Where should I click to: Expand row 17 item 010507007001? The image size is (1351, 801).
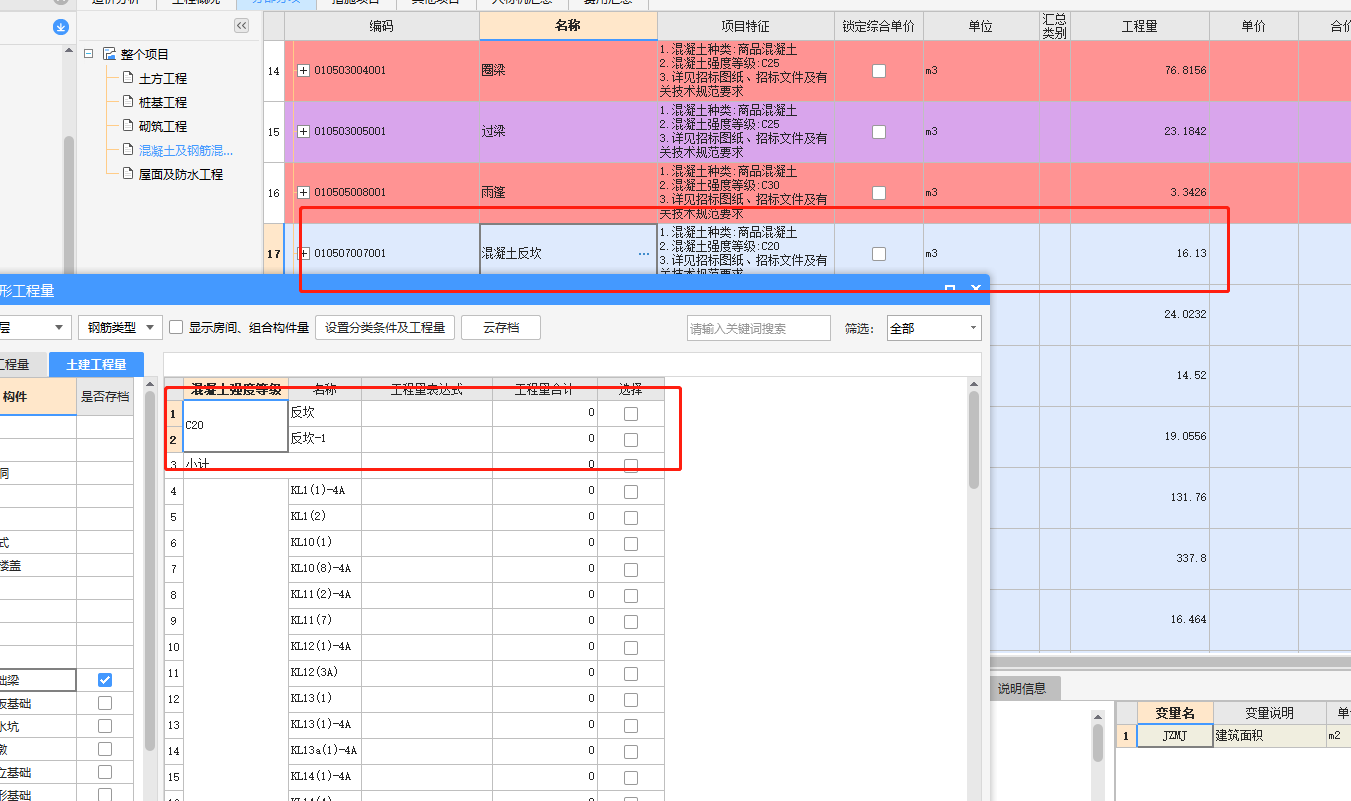tap(303, 253)
